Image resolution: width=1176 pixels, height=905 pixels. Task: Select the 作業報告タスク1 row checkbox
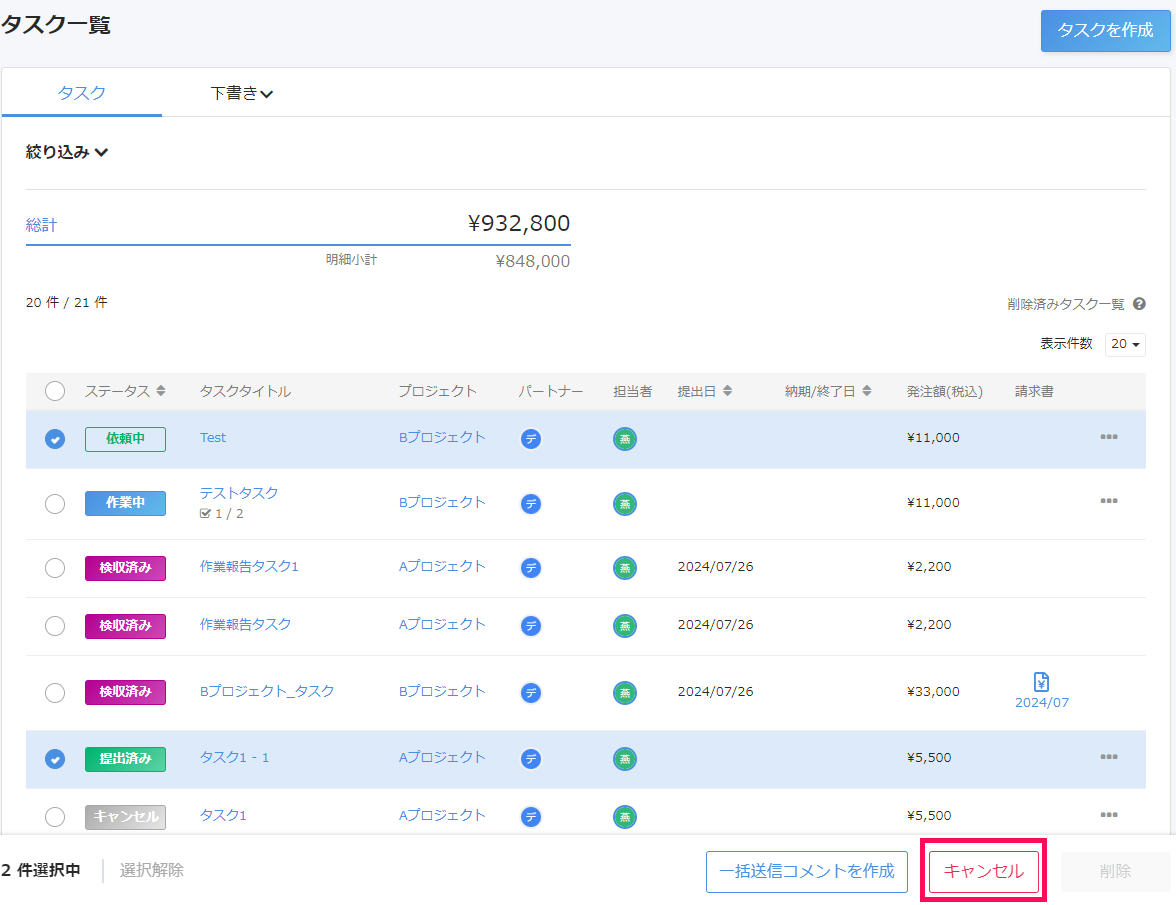coord(55,568)
